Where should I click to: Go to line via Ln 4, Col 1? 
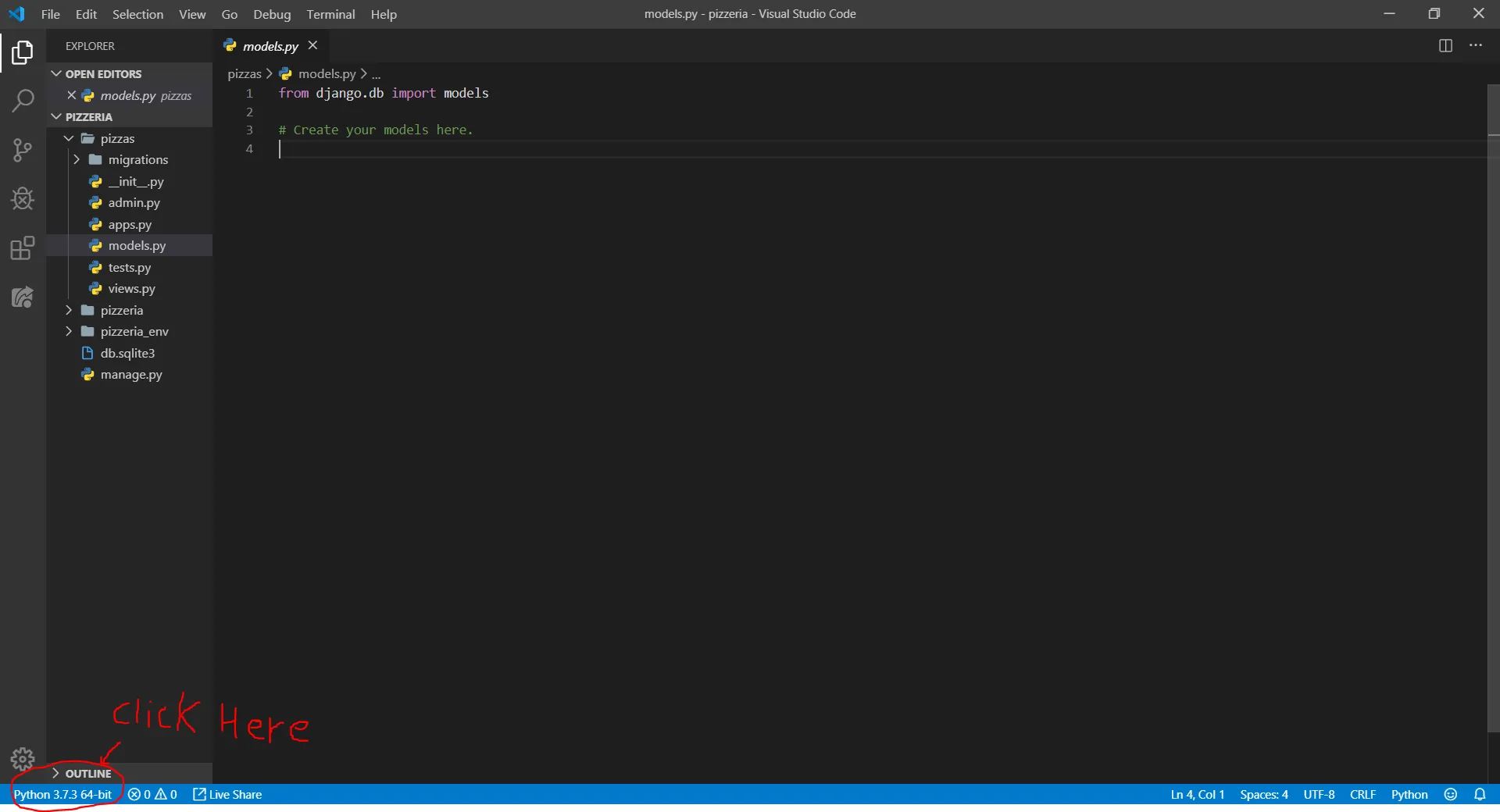[1197, 794]
